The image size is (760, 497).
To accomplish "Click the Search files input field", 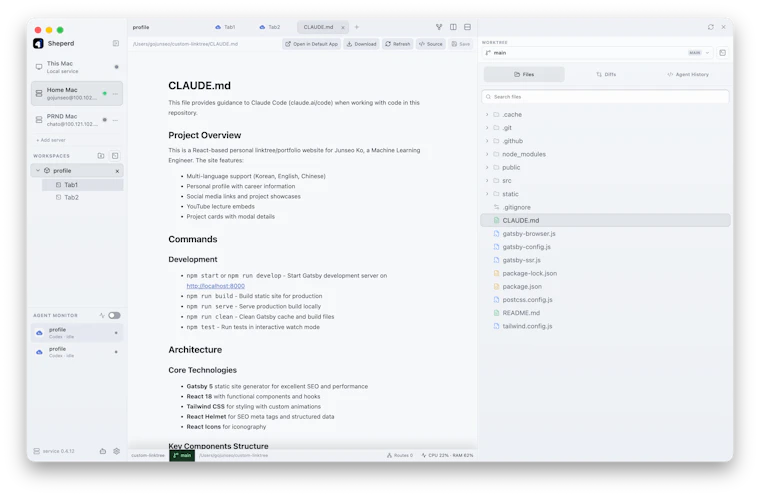I will pyautogui.click(x=605, y=96).
